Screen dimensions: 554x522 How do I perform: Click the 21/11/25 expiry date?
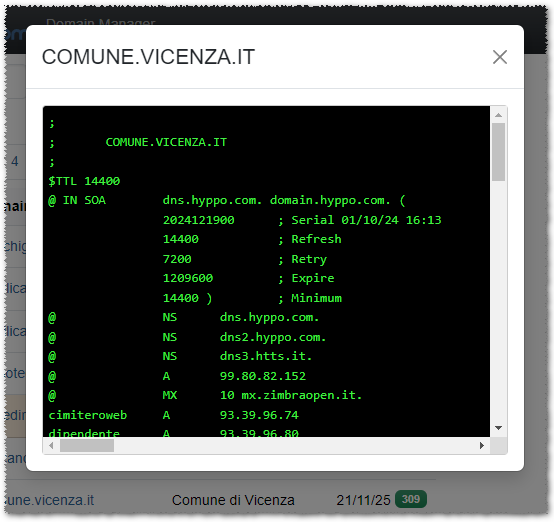point(363,500)
